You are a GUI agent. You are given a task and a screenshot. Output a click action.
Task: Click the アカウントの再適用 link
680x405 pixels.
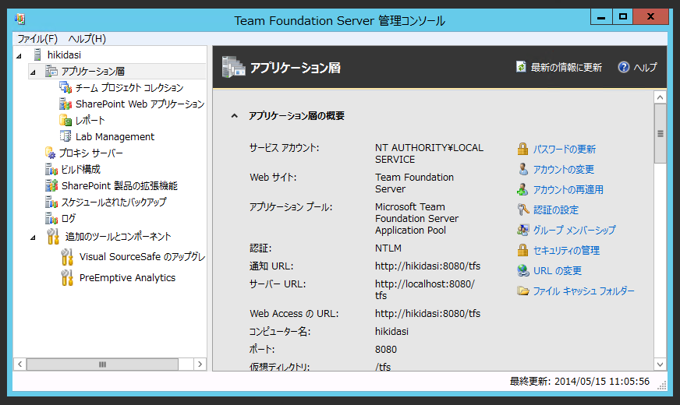coord(568,189)
